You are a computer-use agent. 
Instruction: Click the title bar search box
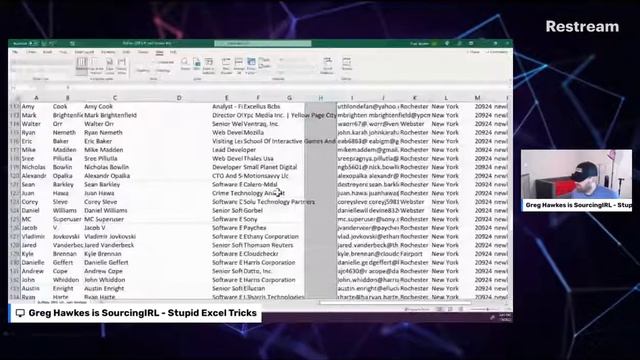click(263, 43)
